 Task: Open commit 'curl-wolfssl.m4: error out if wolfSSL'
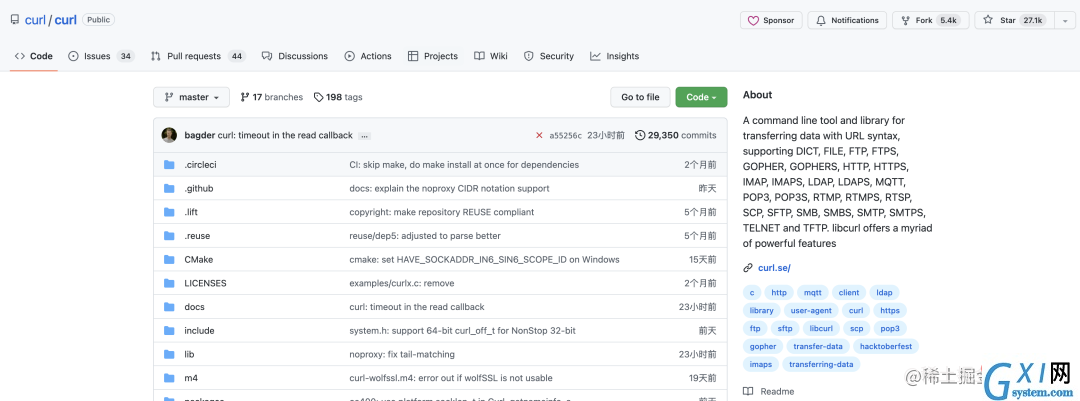[x=450, y=378]
